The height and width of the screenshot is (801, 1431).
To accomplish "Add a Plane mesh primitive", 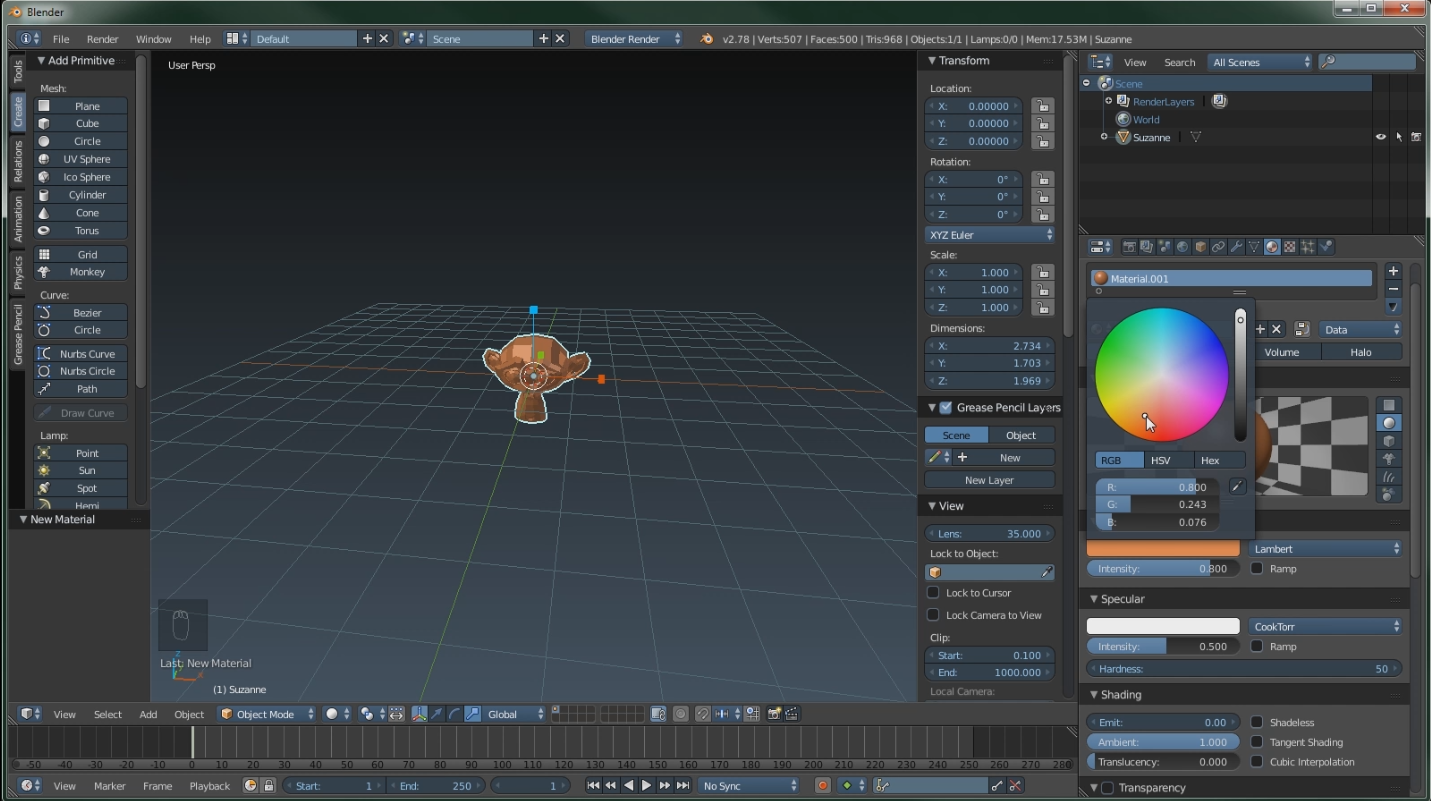I will coord(80,106).
